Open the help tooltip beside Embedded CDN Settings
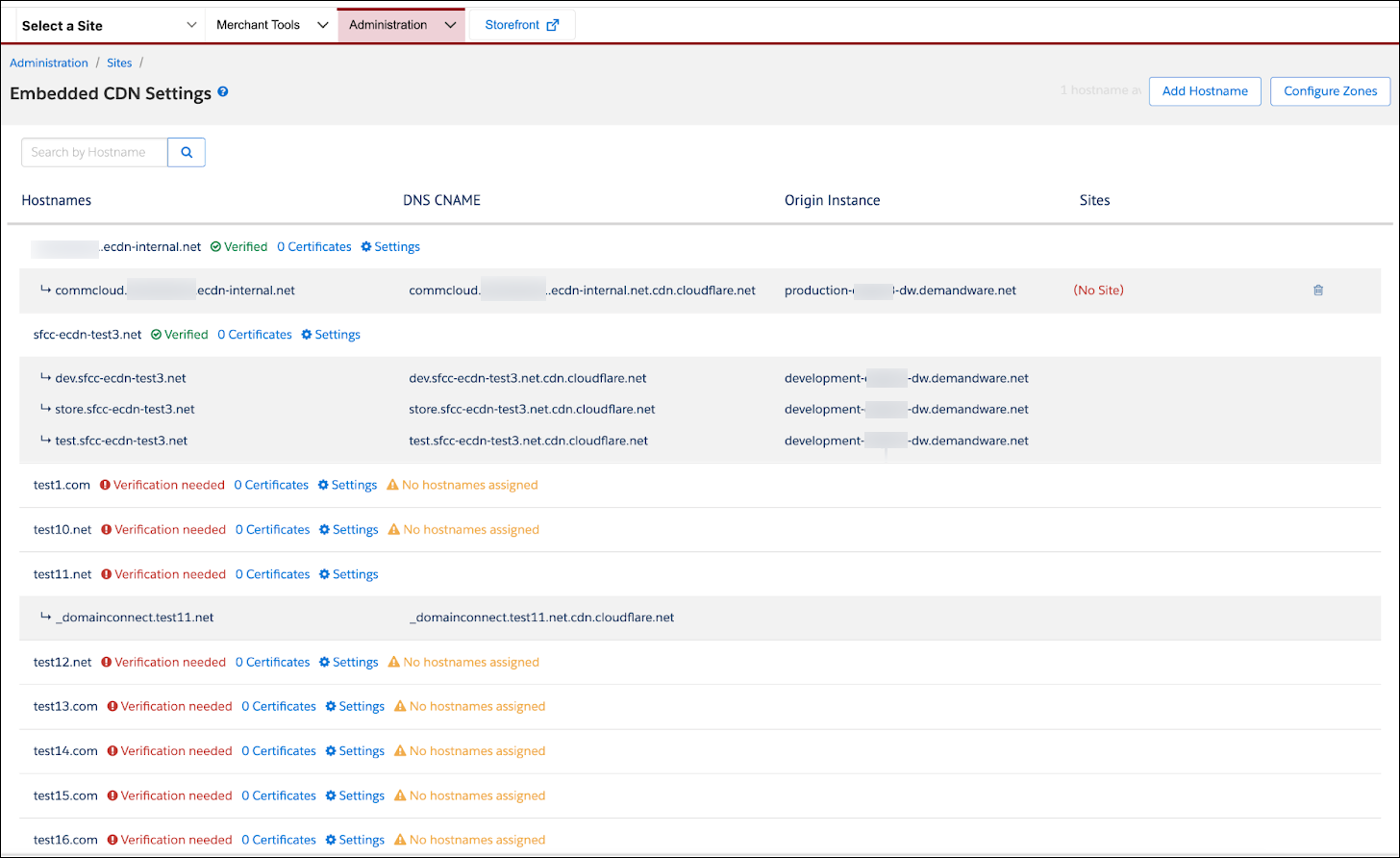This screenshot has width=1400, height=858. [x=222, y=93]
